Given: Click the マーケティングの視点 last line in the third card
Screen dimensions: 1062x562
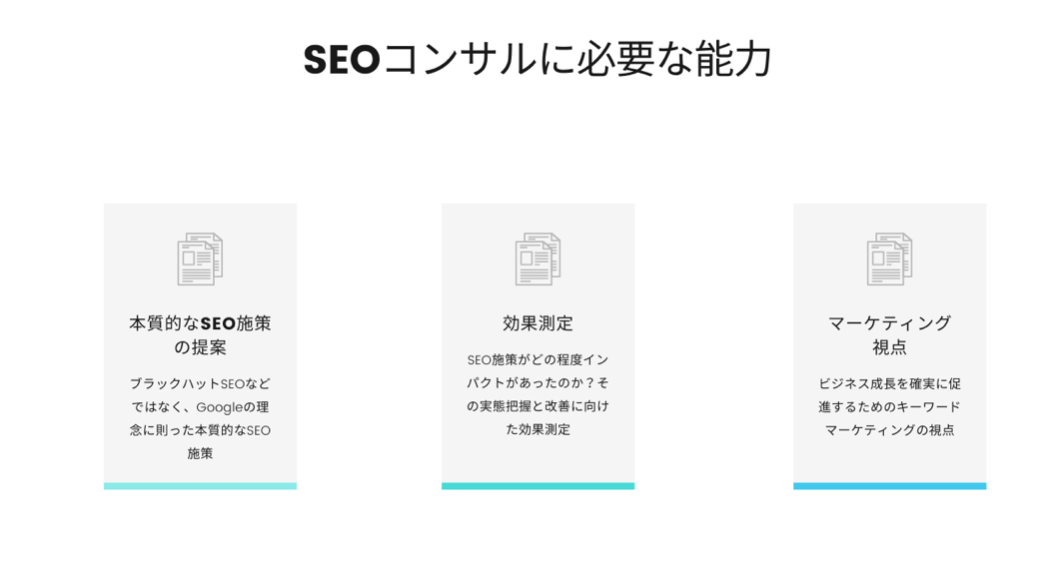Looking at the screenshot, I should tap(889, 430).
